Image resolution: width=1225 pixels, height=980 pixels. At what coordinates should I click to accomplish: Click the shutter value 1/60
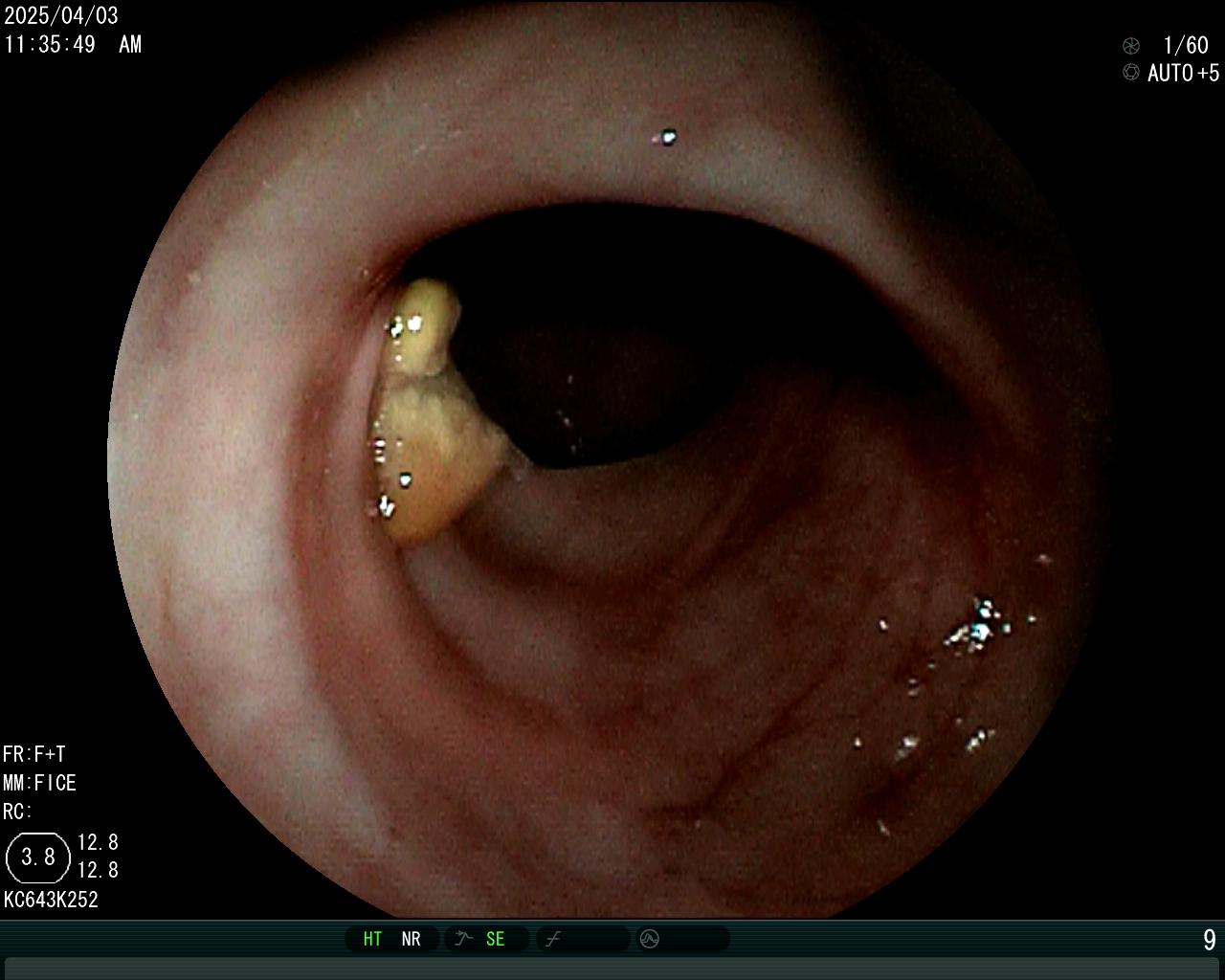(x=1186, y=46)
